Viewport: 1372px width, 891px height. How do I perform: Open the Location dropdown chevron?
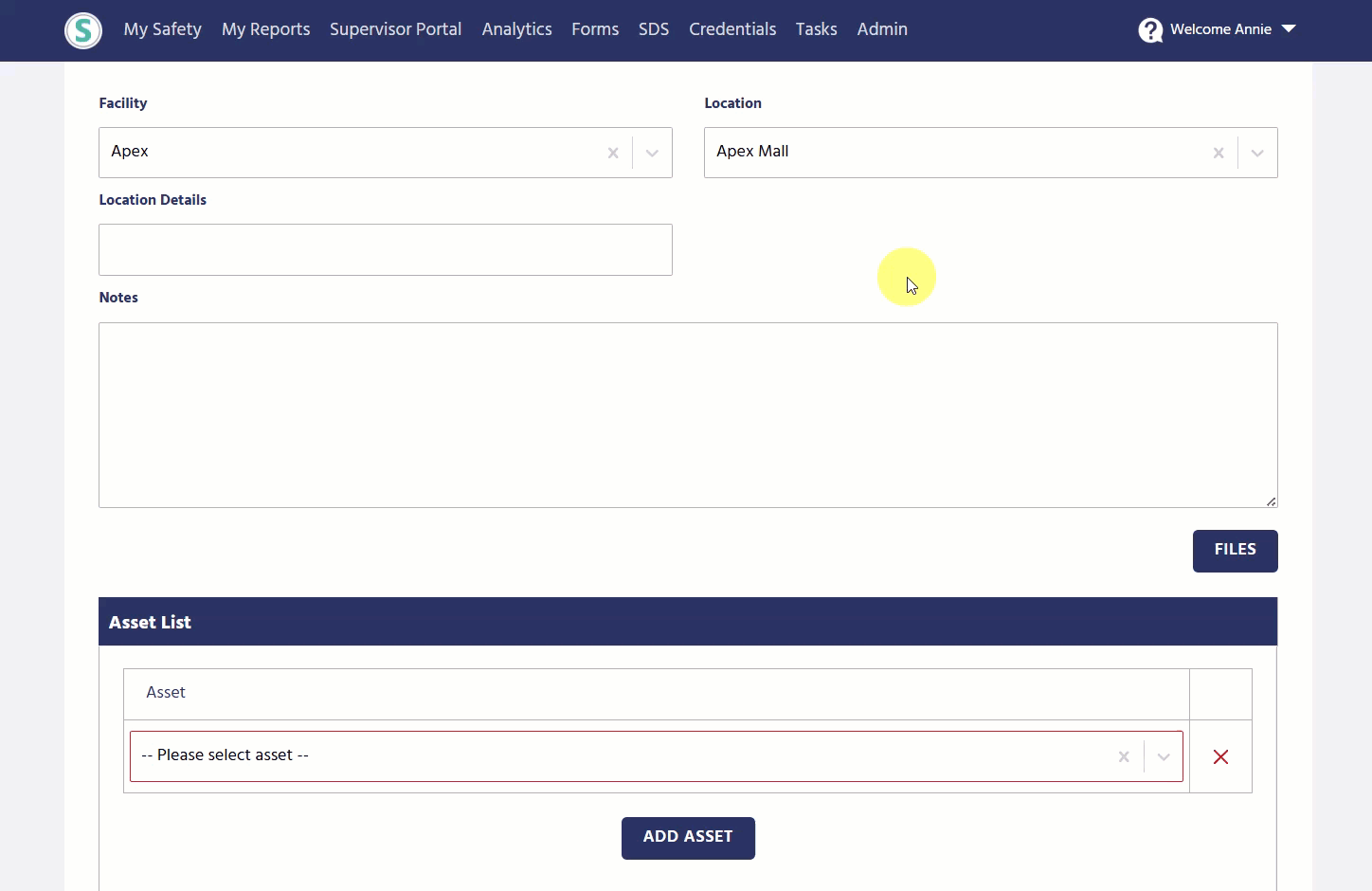coord(1257,153)
